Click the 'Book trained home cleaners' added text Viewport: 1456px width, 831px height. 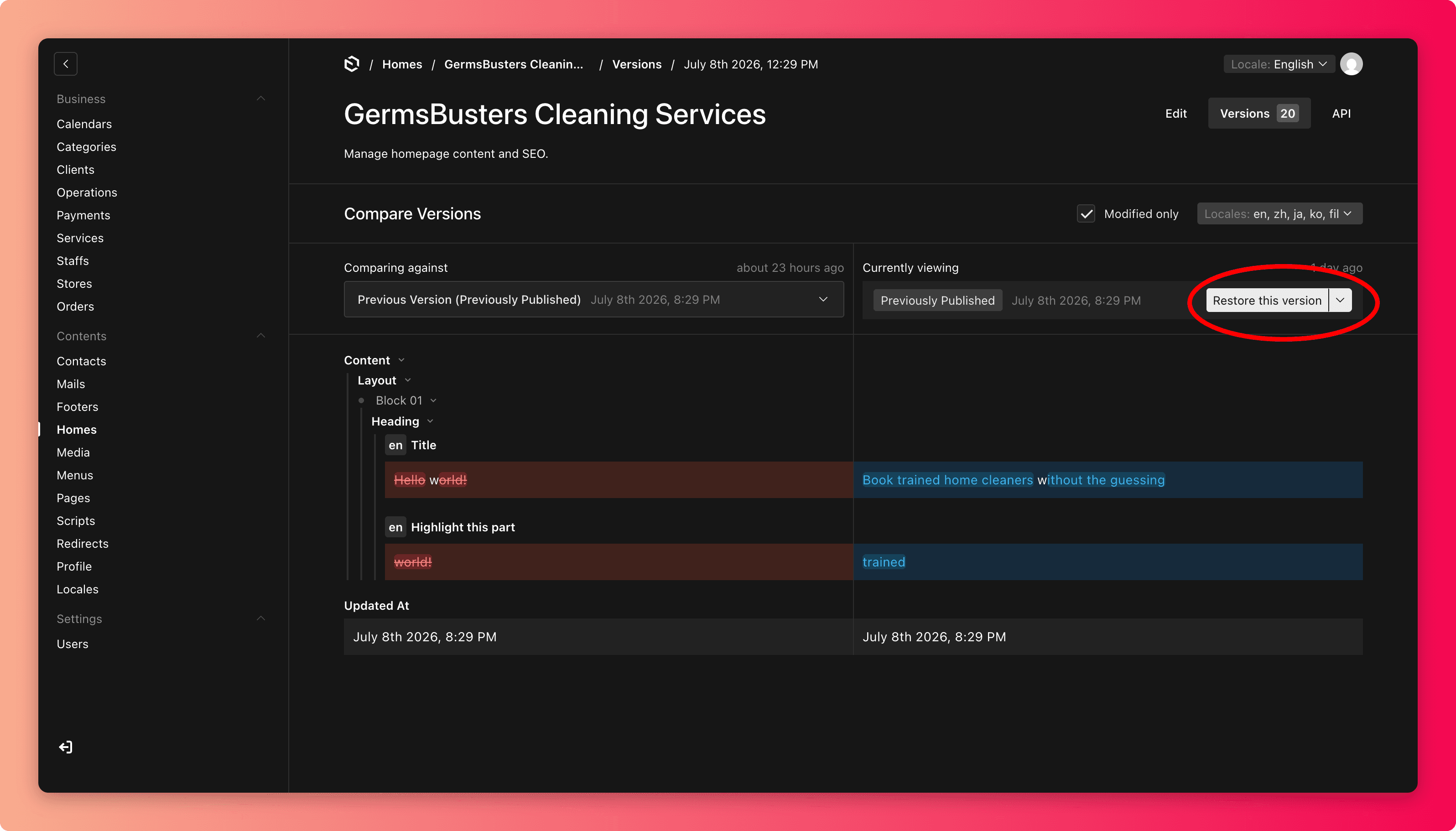point(947,480)
